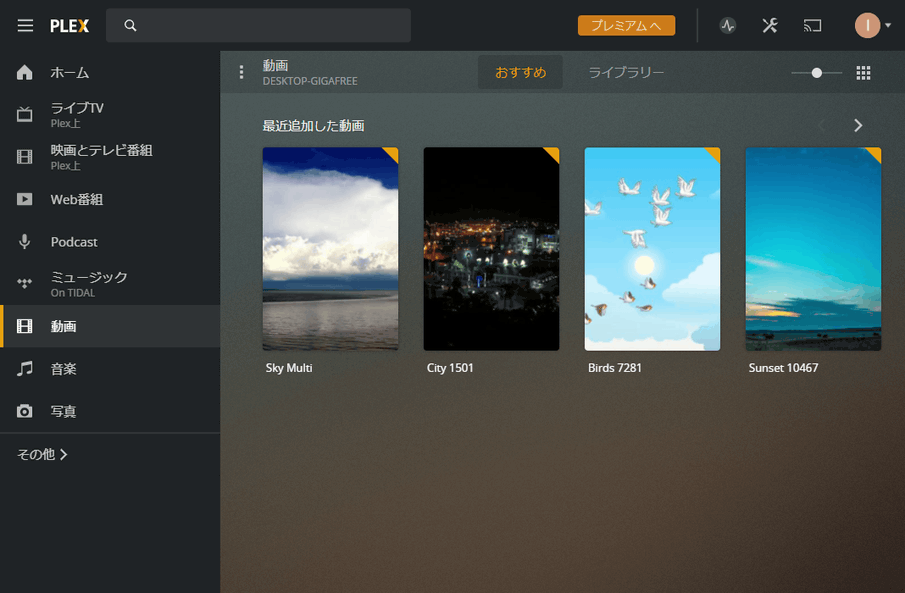Click the 音楽 music note icon
This screenshot has height=593, width=905.
pos(24,368)
